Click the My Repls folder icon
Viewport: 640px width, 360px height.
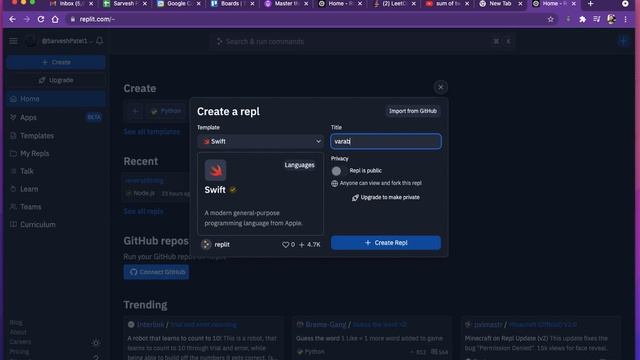click(x=13, y=153)
